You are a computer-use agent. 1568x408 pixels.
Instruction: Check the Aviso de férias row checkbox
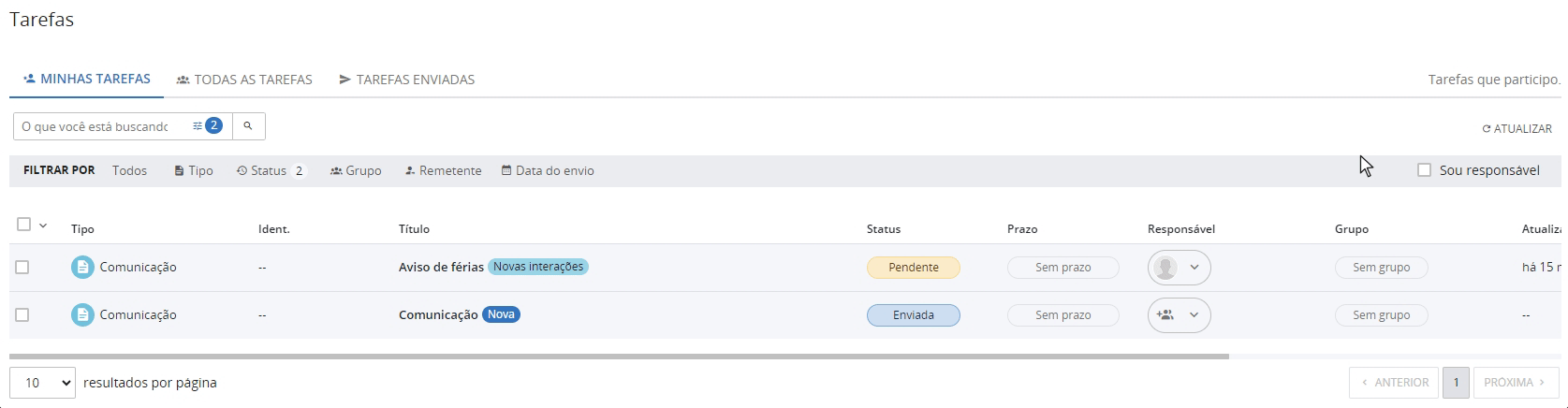pos(22,268)
